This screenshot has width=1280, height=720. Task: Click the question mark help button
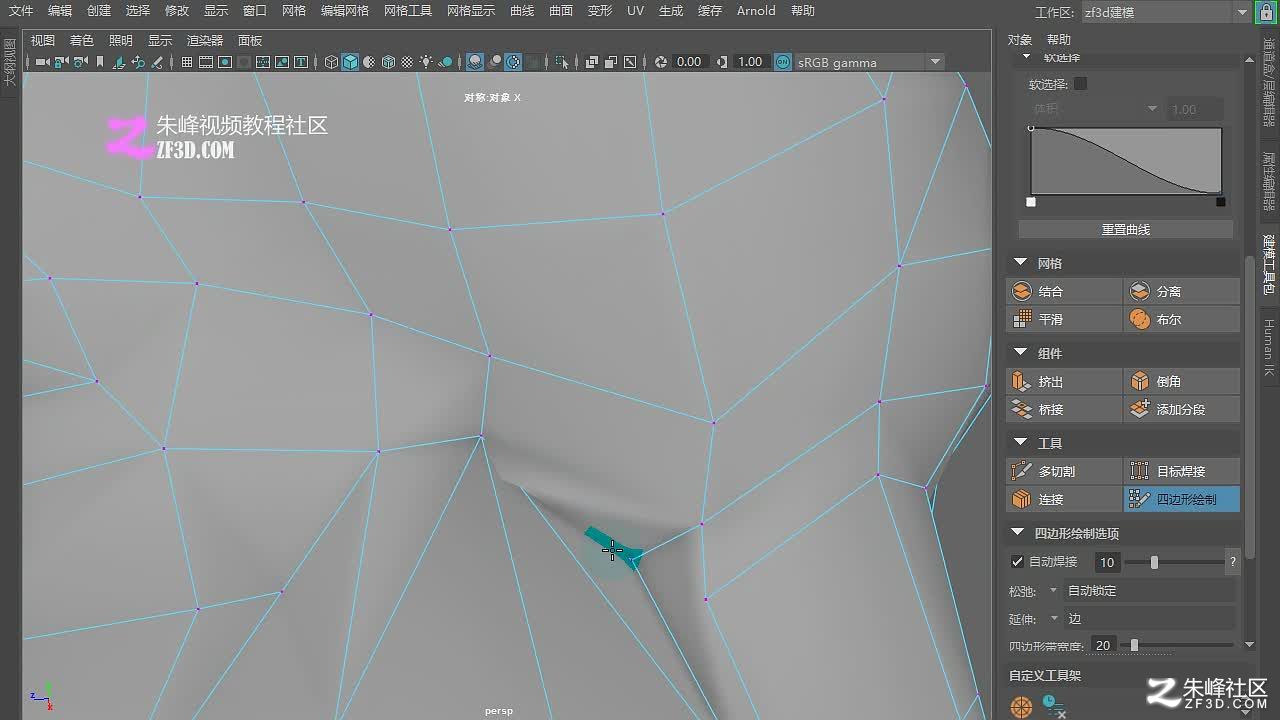pos(1233,562)
